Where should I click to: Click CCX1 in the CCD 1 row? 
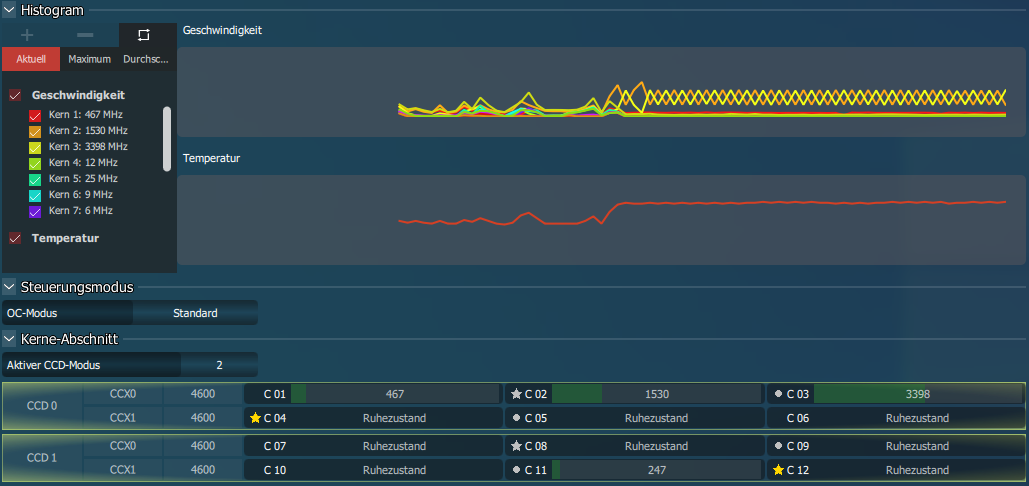123,470
